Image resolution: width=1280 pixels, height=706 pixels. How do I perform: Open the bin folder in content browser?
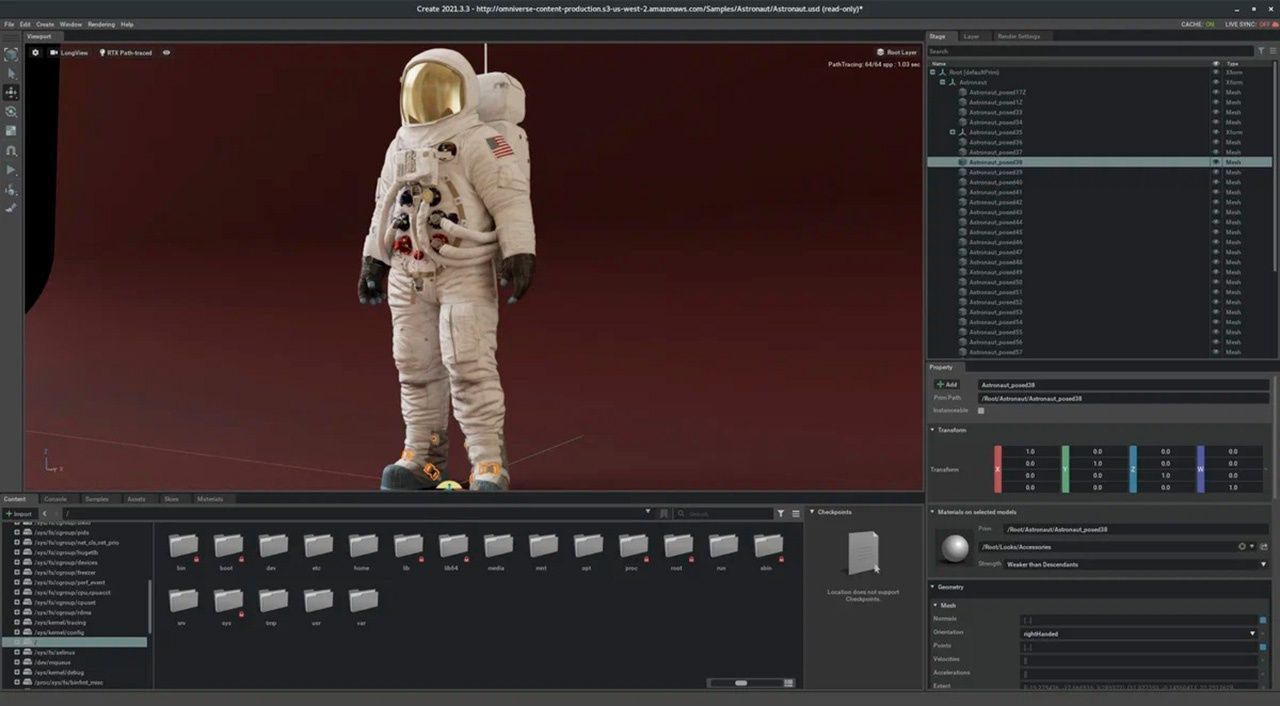[x=182, y=546]
